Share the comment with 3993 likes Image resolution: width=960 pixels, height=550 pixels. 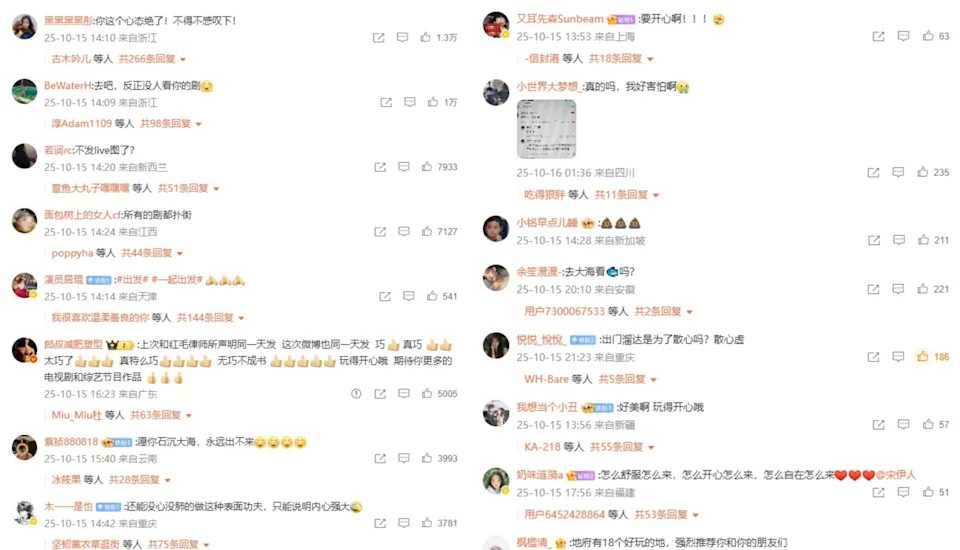coord(380,458)
